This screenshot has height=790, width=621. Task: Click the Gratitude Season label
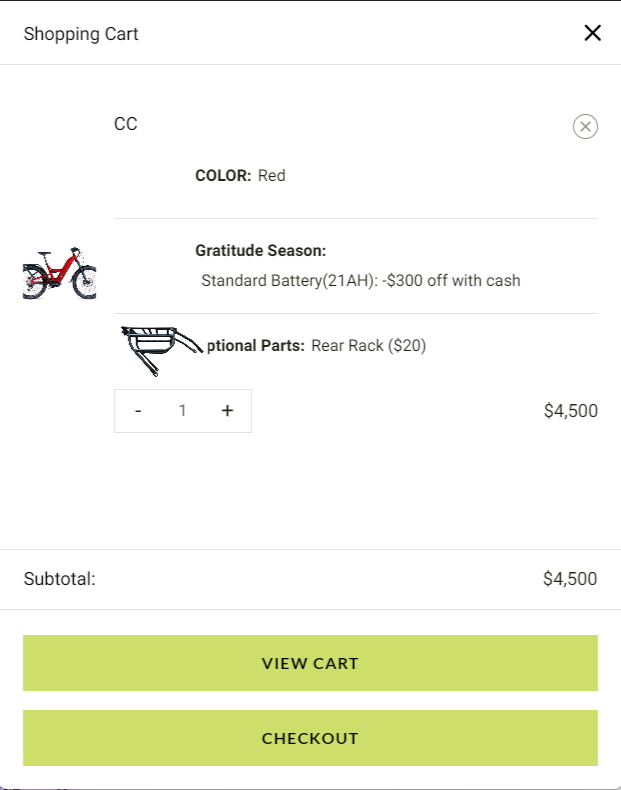pos(260,250)
